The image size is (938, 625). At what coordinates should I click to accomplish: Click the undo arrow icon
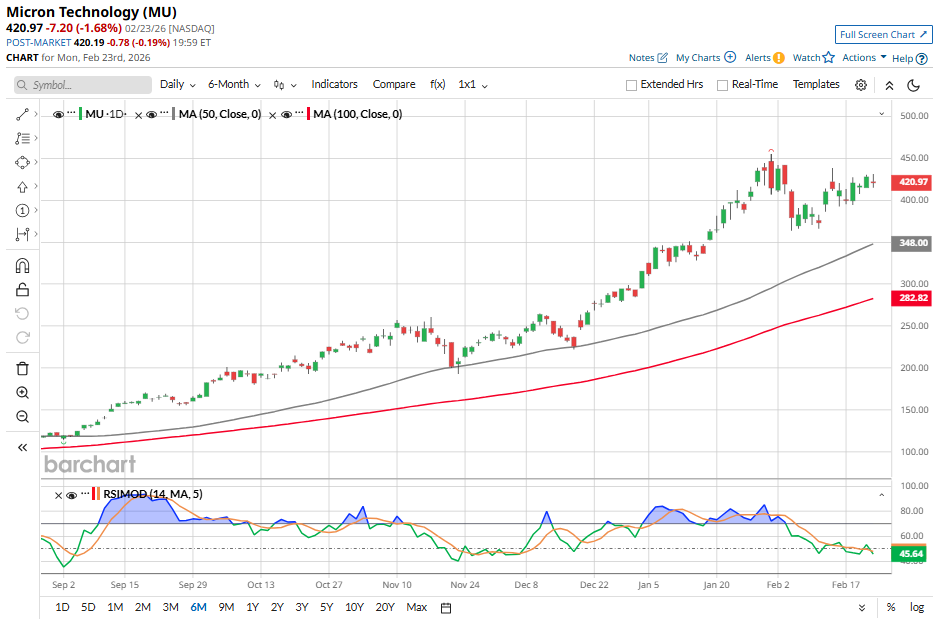tap(22, 314)
